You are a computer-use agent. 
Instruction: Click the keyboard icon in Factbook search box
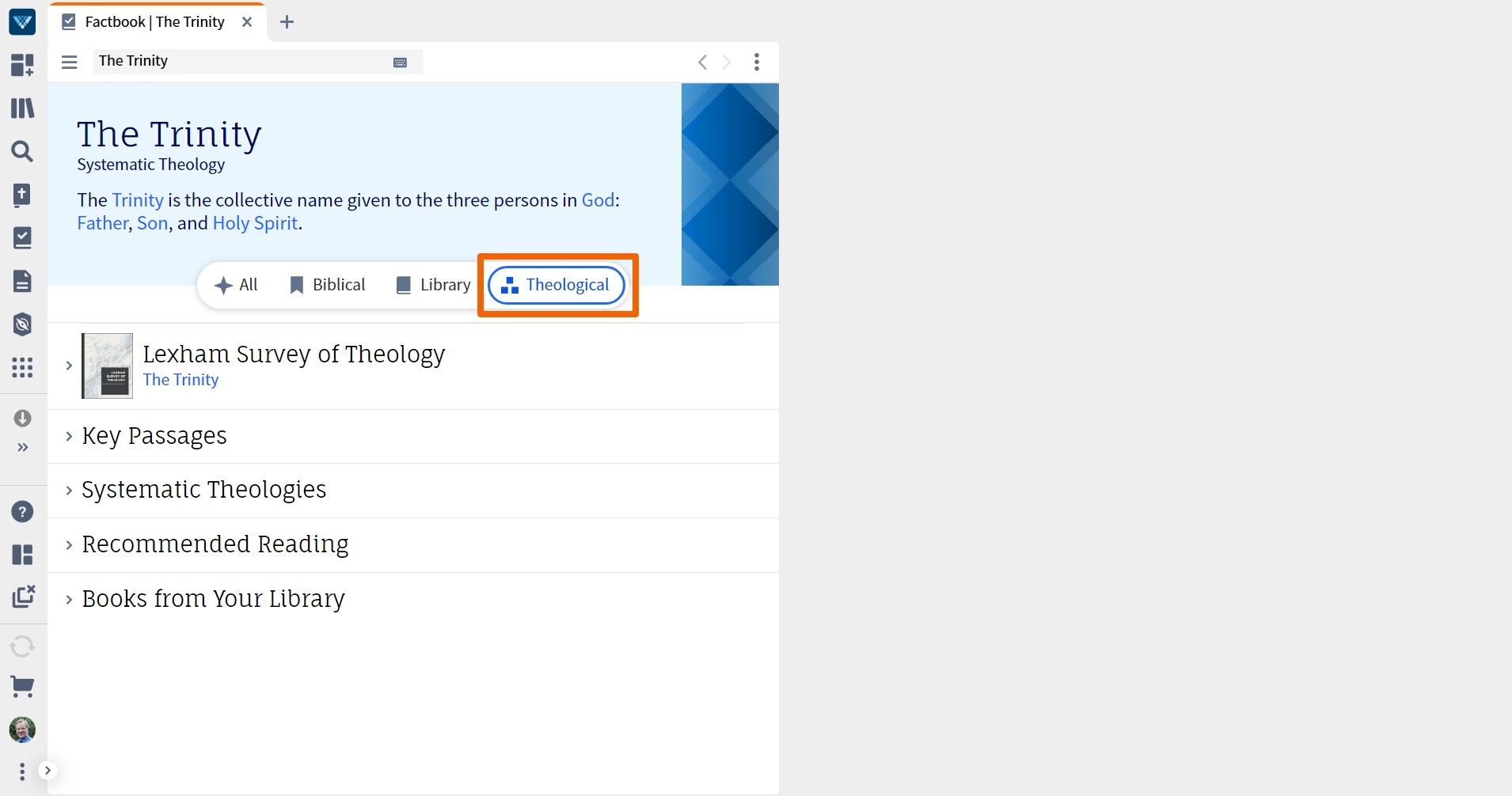tap(400, 63)
